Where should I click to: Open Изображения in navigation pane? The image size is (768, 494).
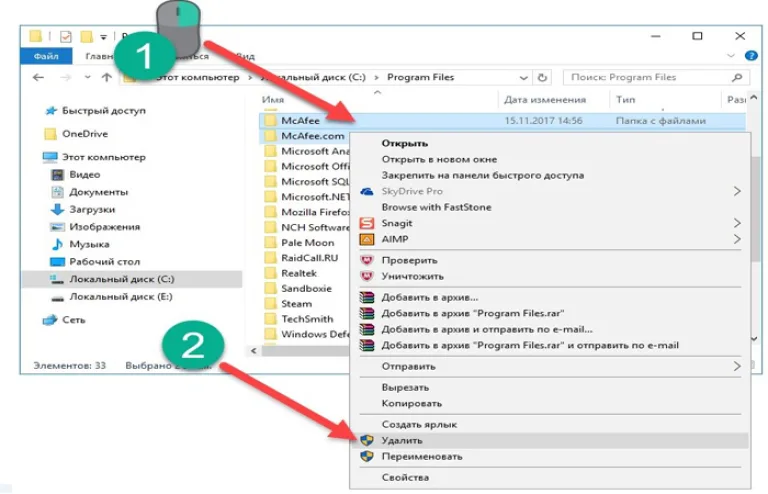104,227
